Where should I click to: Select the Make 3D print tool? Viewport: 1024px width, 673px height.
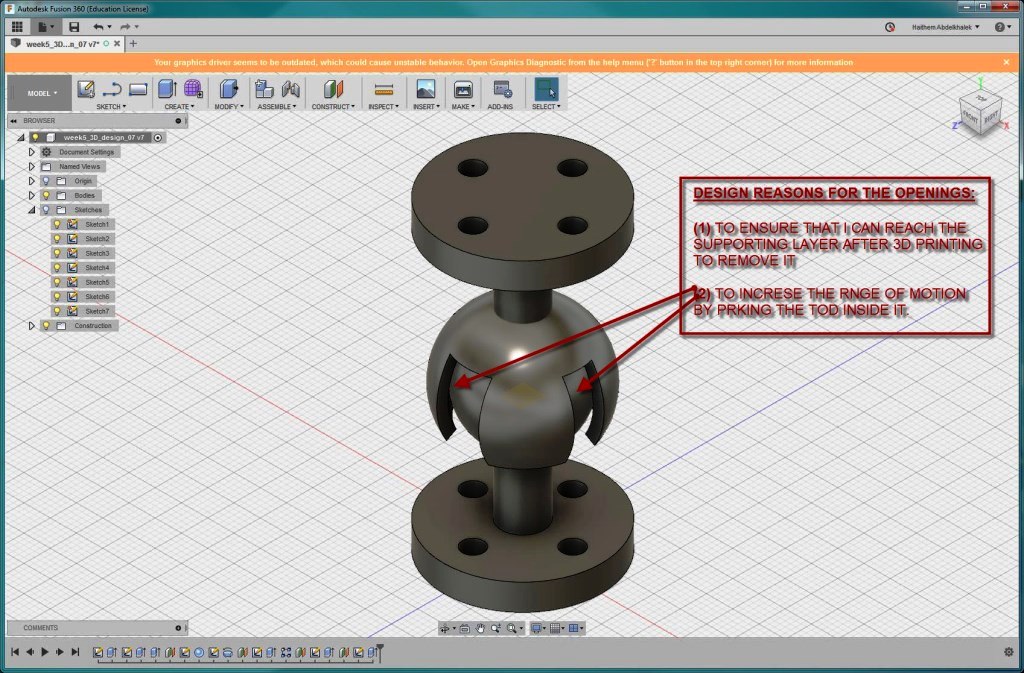pyautogui.click(x=463, y=89)
